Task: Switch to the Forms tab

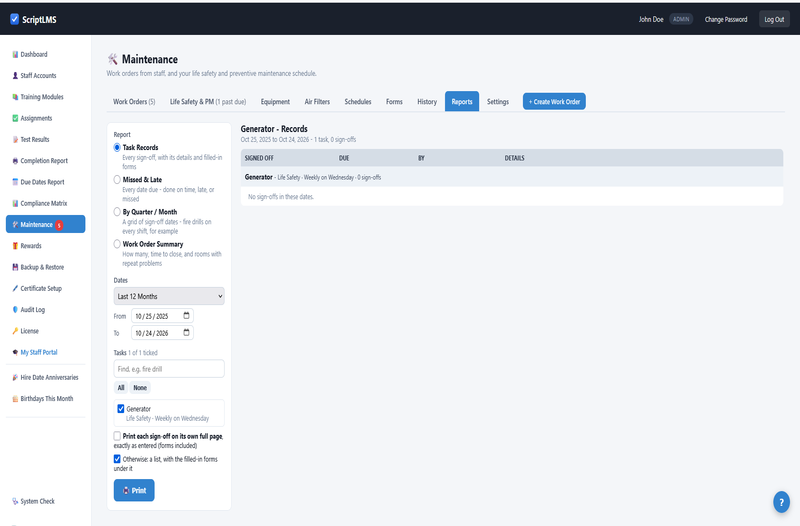Action: point(394,102)
